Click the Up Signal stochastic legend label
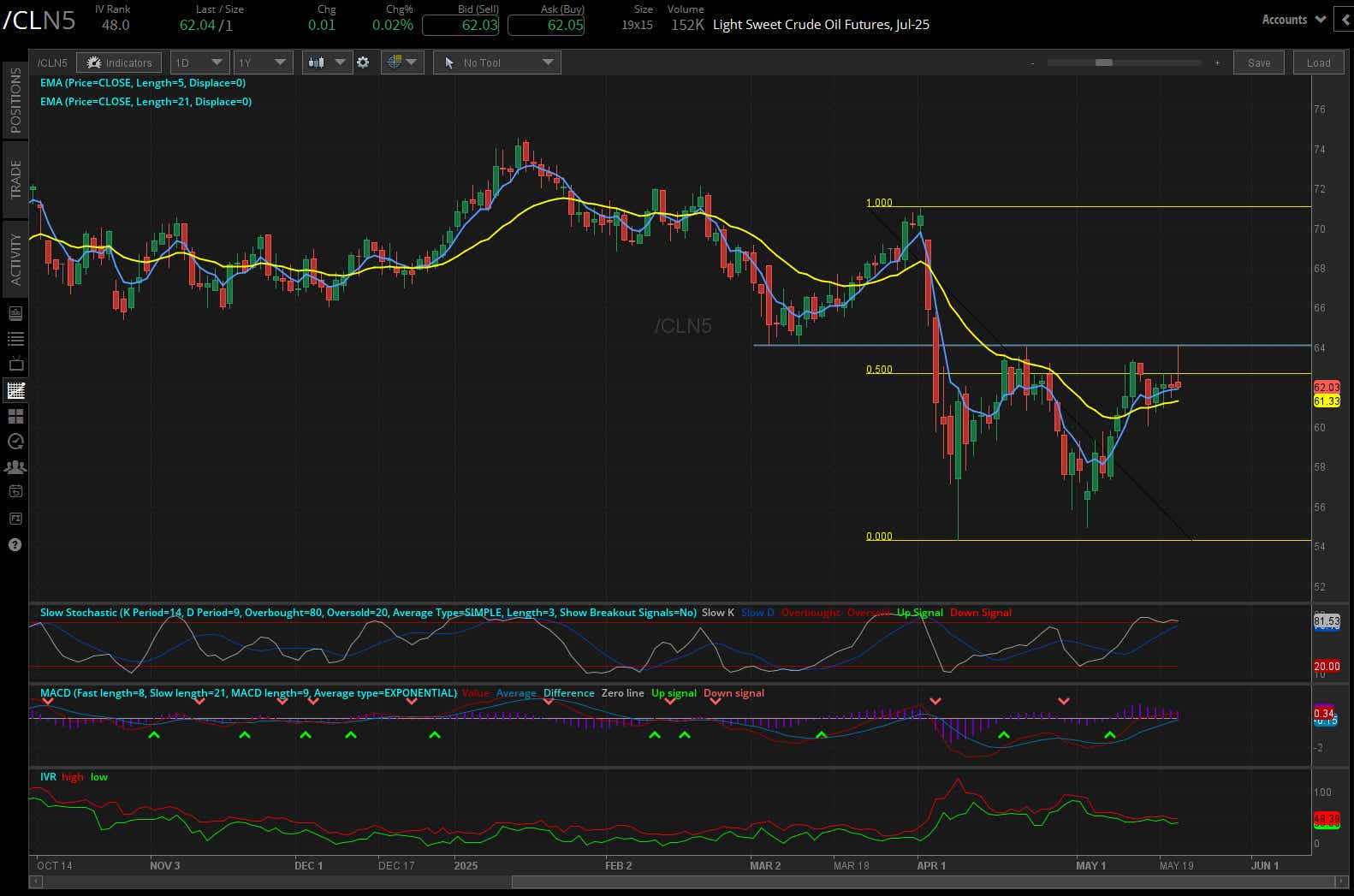 pyautogui.click(x=920, y=613)
